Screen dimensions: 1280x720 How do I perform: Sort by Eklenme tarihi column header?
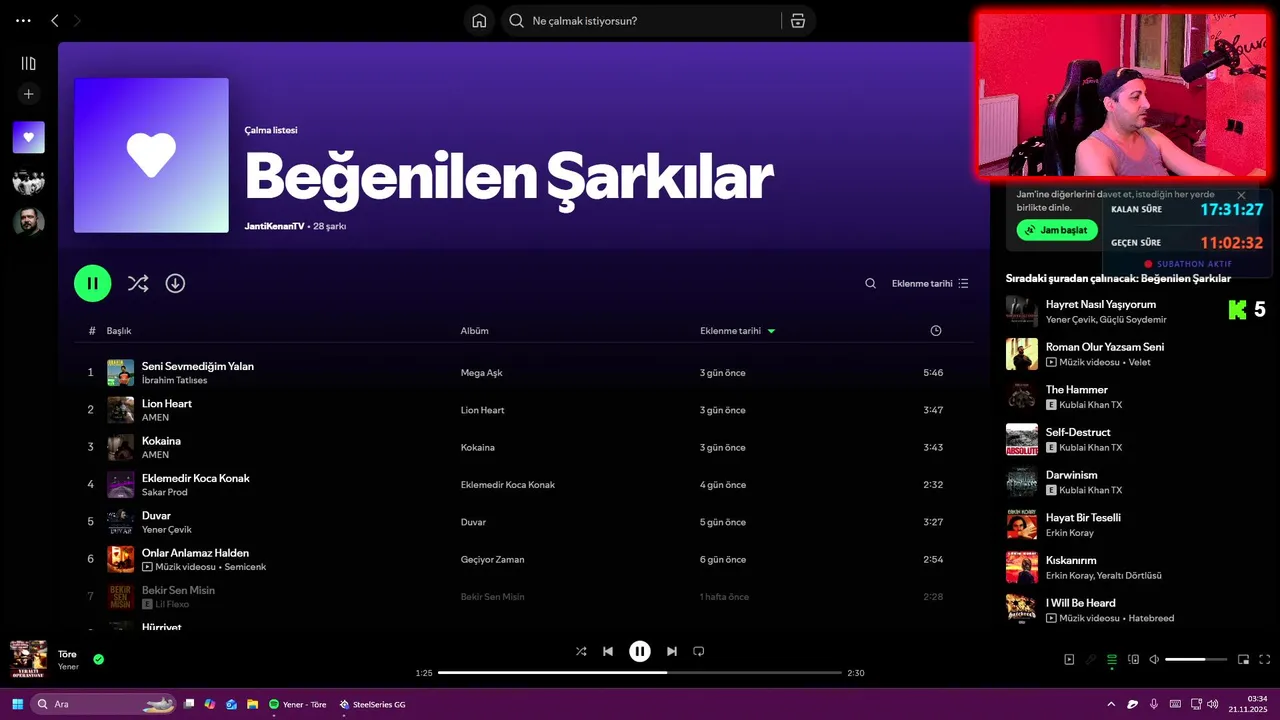coord(737,330)
